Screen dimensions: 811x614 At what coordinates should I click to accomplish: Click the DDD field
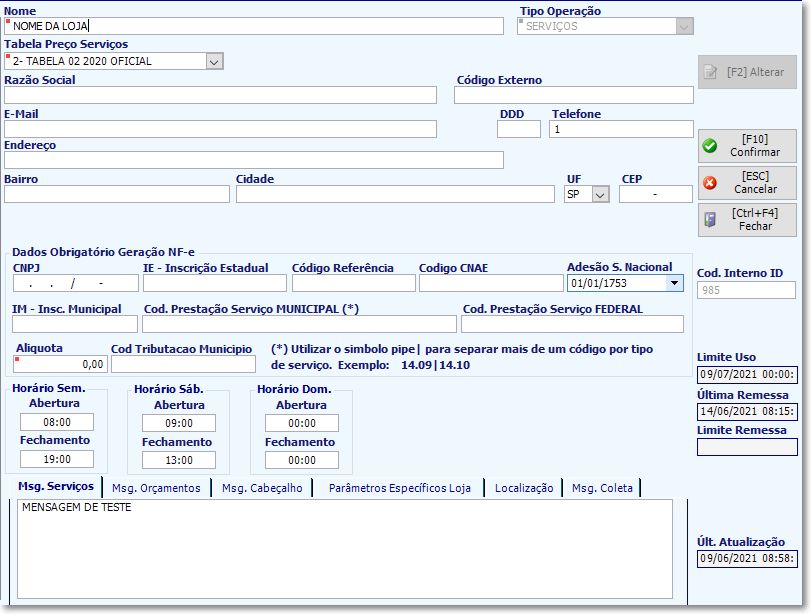tap(519, 129)
